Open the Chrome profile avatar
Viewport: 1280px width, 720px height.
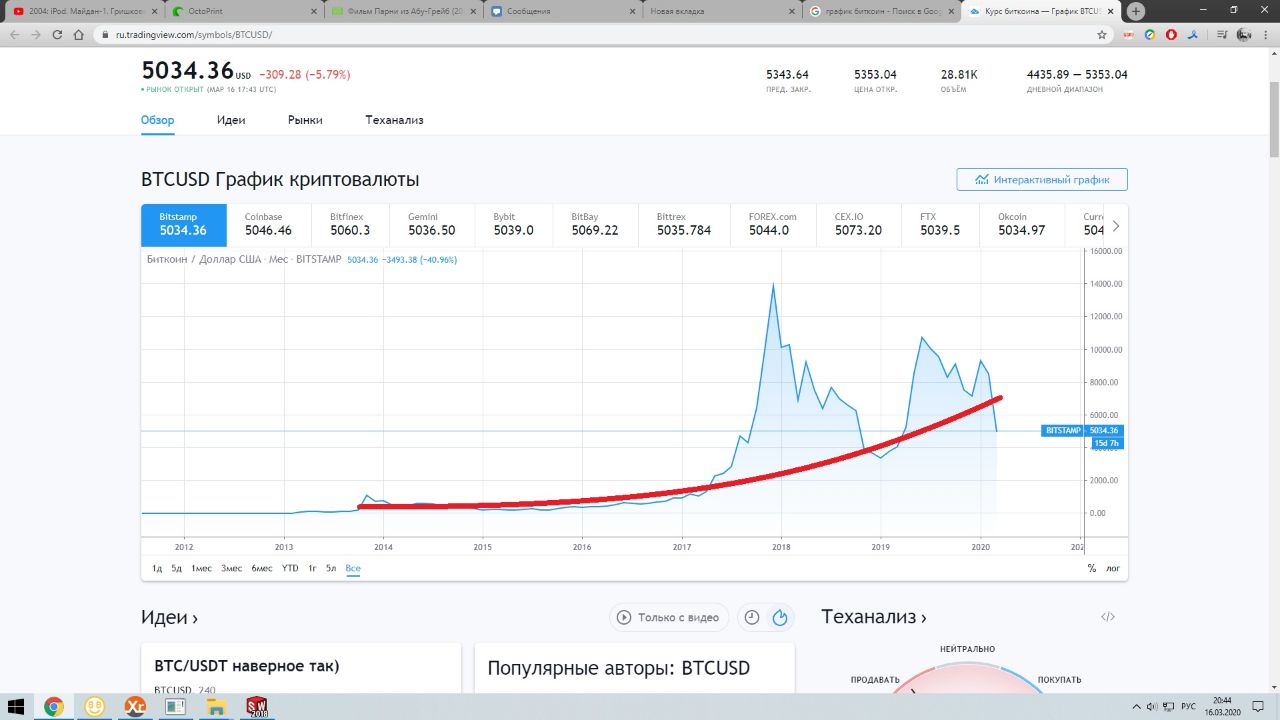(1243, 34)
